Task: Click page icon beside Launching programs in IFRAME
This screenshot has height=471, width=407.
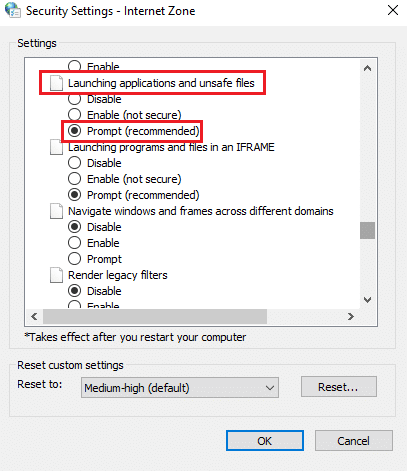Action: point(56,147)
